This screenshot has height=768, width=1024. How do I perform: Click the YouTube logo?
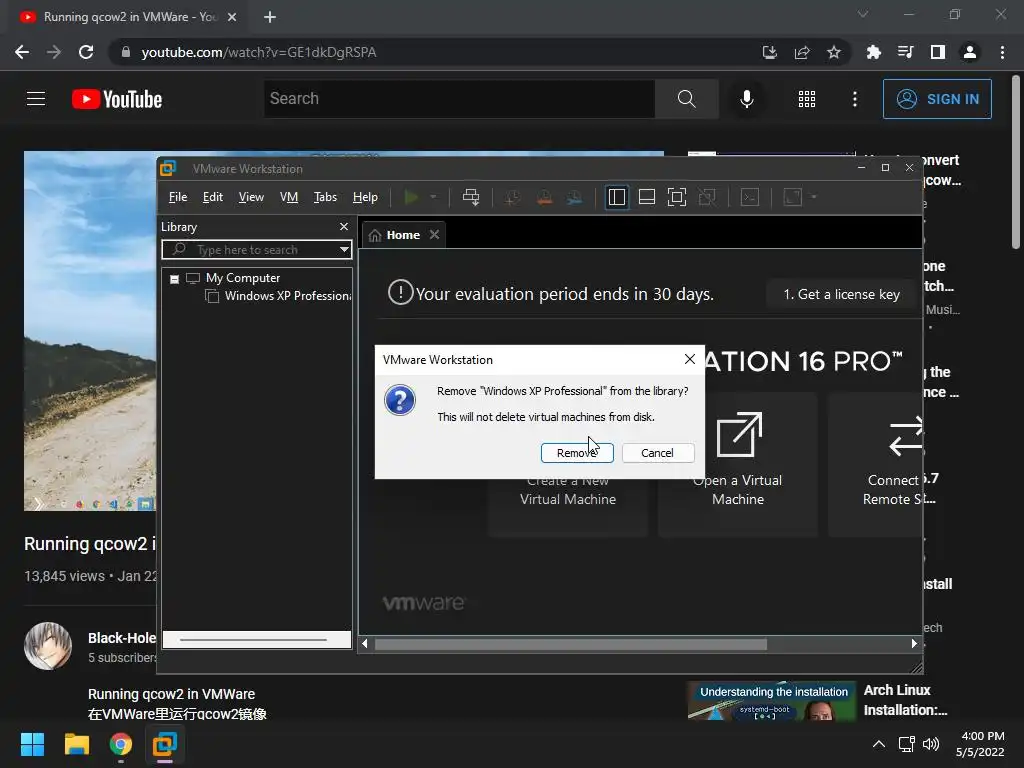tap(117, 99)
